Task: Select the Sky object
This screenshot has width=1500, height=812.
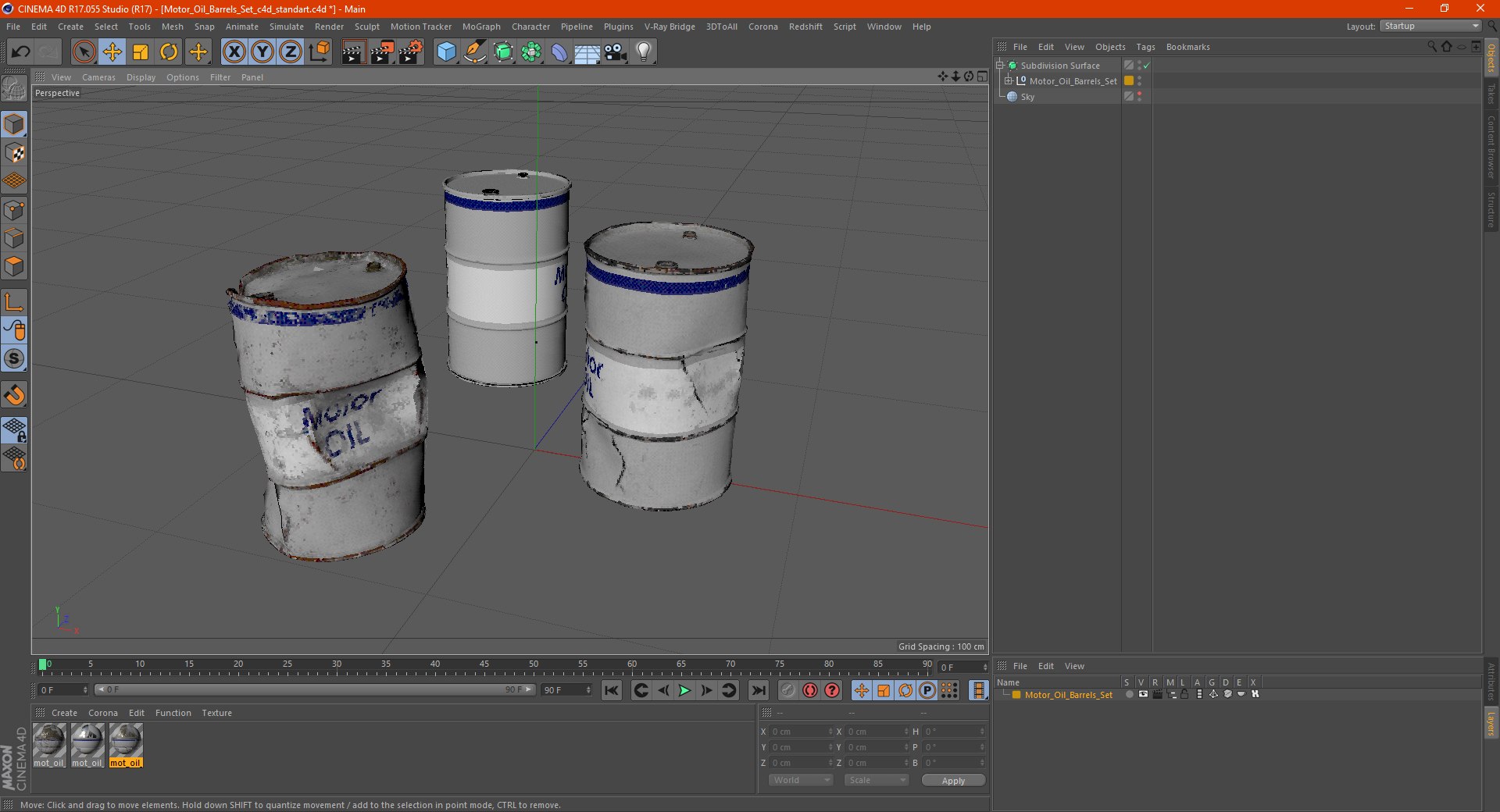Action: click(1027, 97)
